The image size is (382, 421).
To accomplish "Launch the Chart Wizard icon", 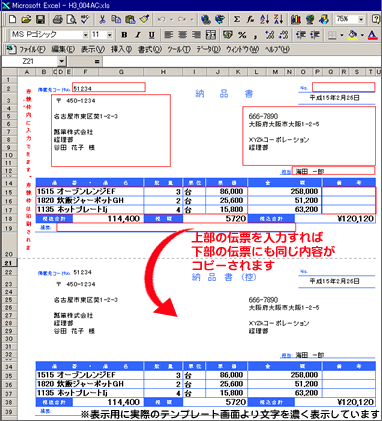I will coord(296,20).
